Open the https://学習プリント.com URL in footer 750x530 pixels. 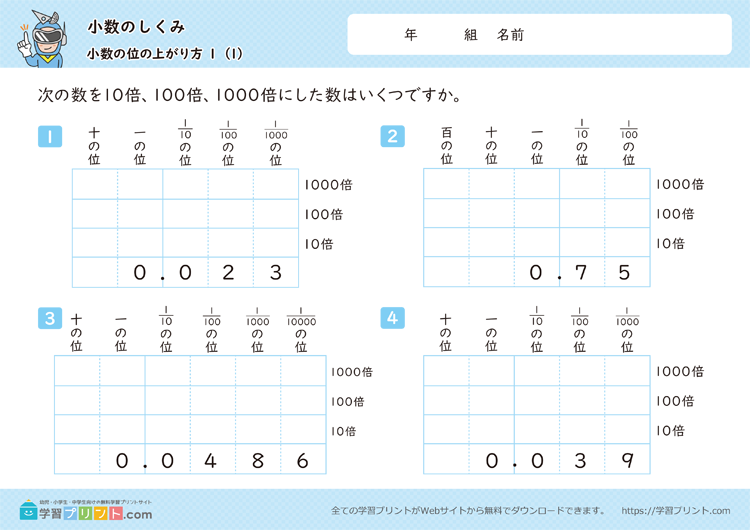[x=676, y=511]
